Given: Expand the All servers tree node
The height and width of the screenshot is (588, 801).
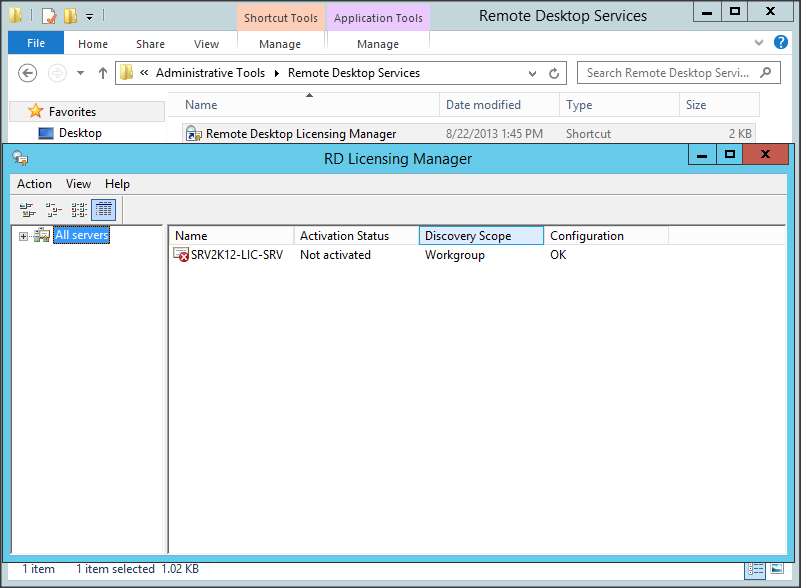Looking at the screenshot, I should [23, 236].
